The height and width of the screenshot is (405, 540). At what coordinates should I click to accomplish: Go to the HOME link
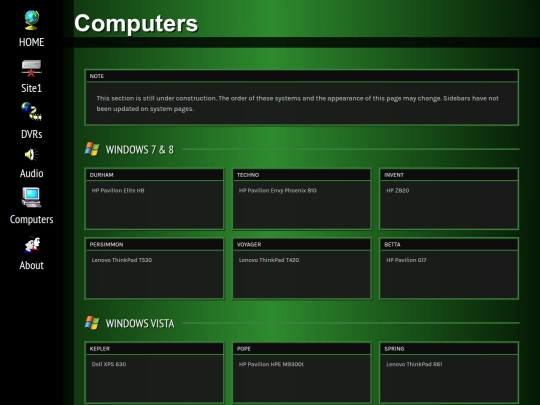tap(31, 42)
